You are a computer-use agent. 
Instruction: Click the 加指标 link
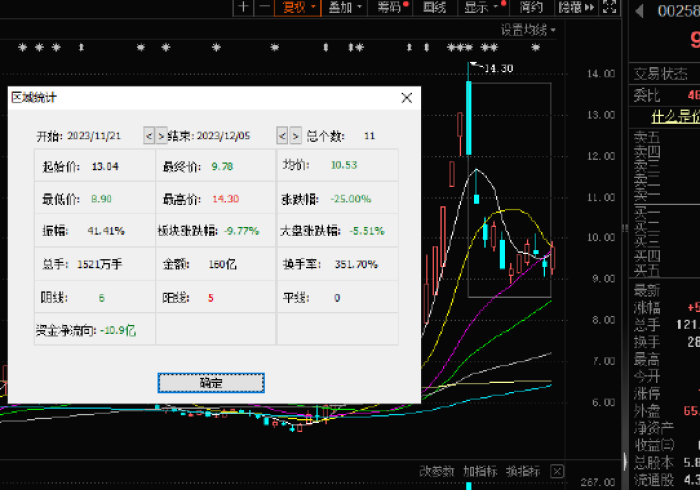coord(479,470)
